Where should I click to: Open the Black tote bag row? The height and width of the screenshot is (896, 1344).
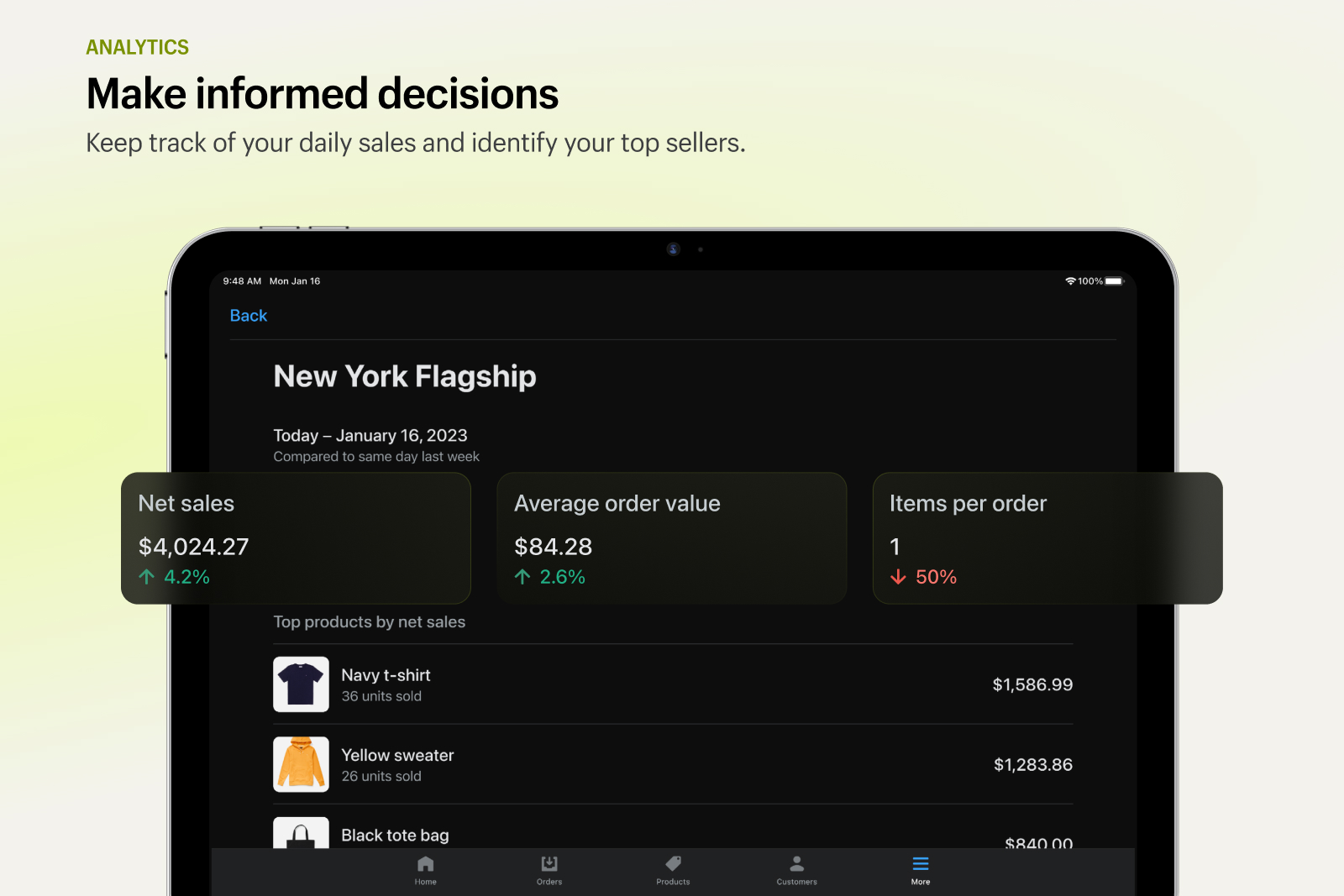coord(673,833)
